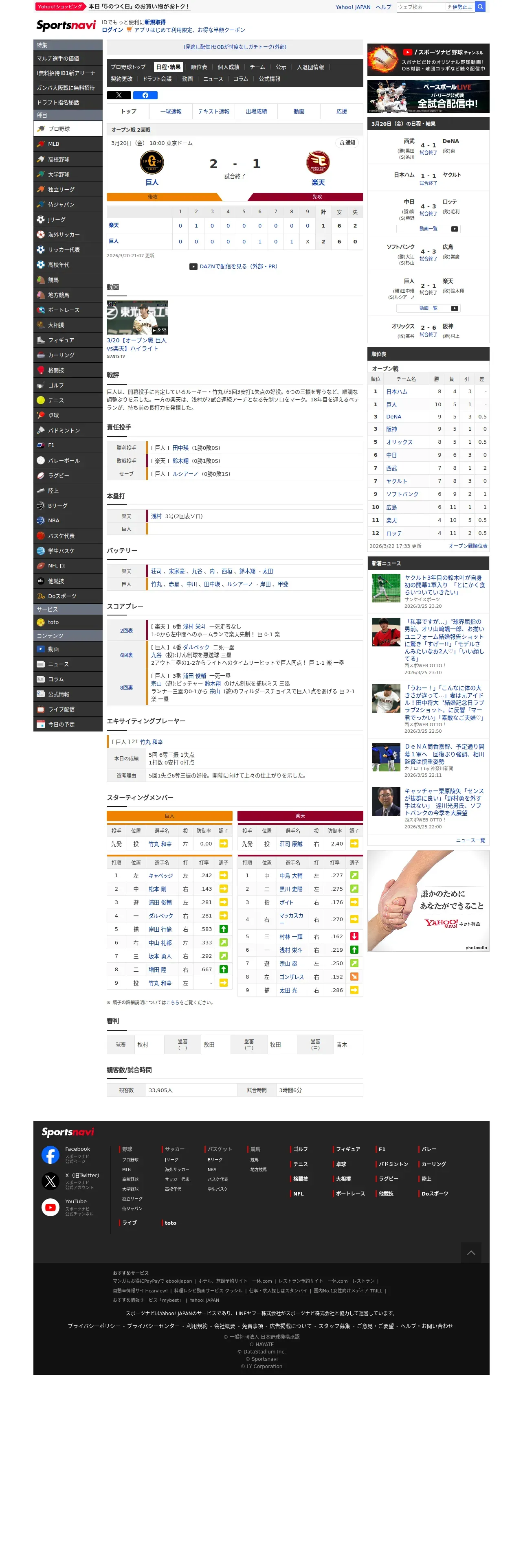Switch to the 応援 tab

tap(342, 112)
